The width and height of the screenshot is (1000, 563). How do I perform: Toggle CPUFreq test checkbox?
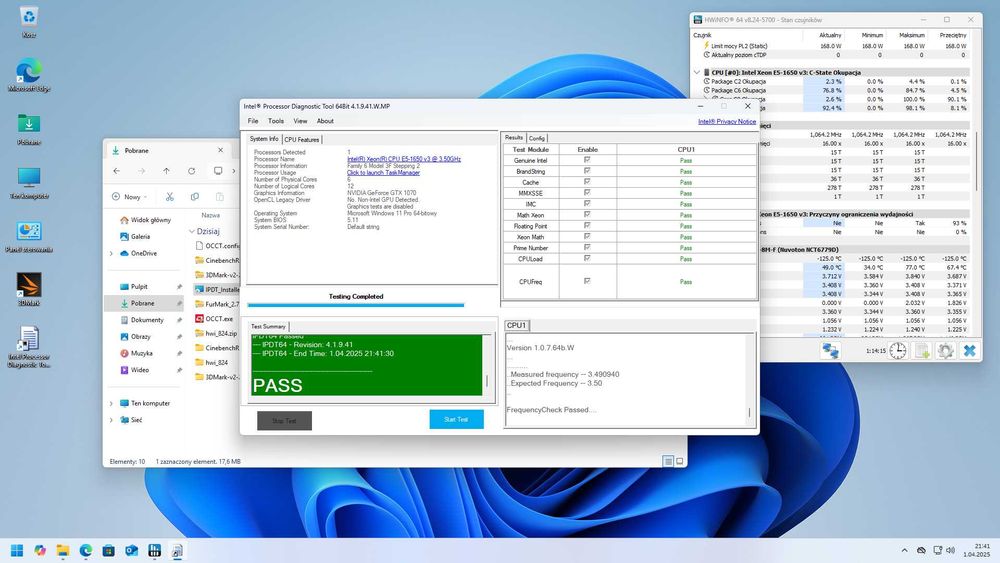[587, 281]
